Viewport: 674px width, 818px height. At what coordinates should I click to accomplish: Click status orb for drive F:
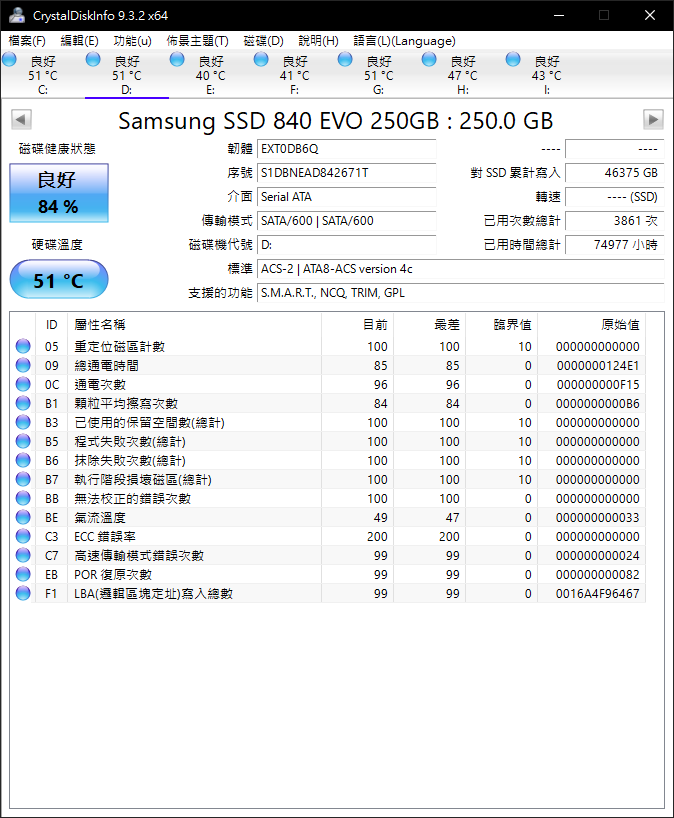261,59
